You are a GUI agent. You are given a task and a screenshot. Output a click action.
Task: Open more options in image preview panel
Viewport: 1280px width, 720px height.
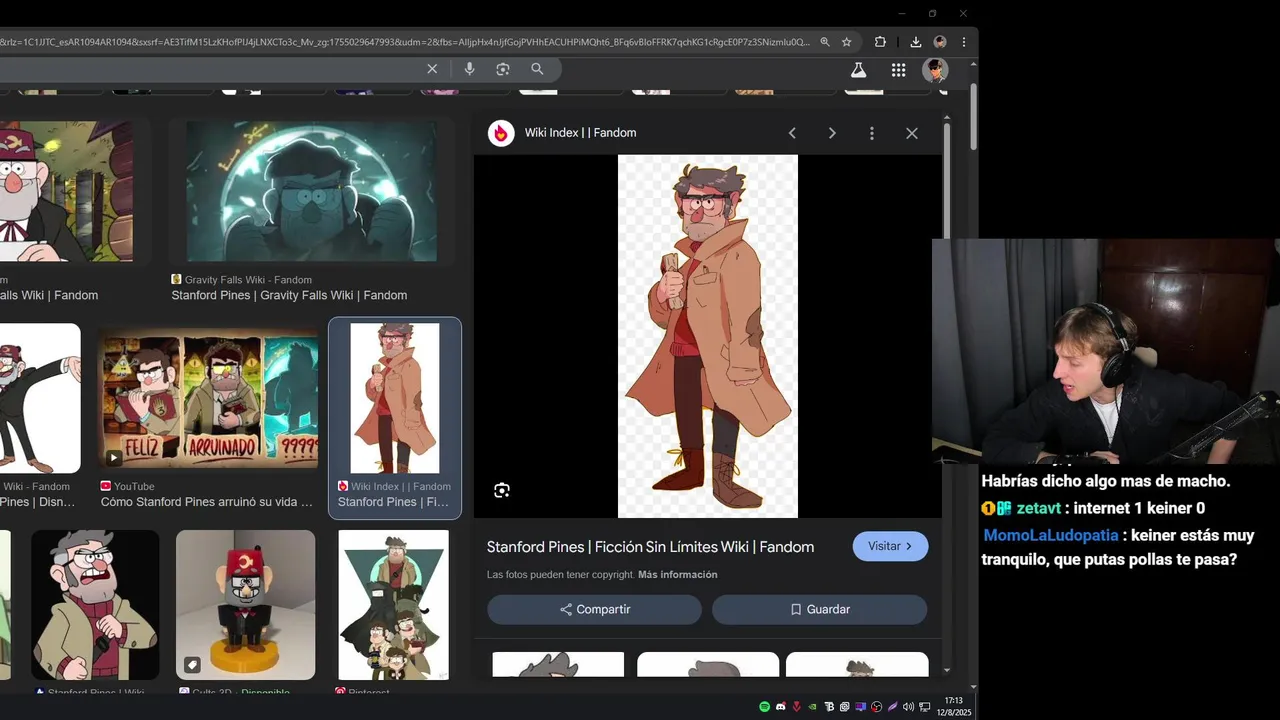pyautogui.click(x=872, y=133)
